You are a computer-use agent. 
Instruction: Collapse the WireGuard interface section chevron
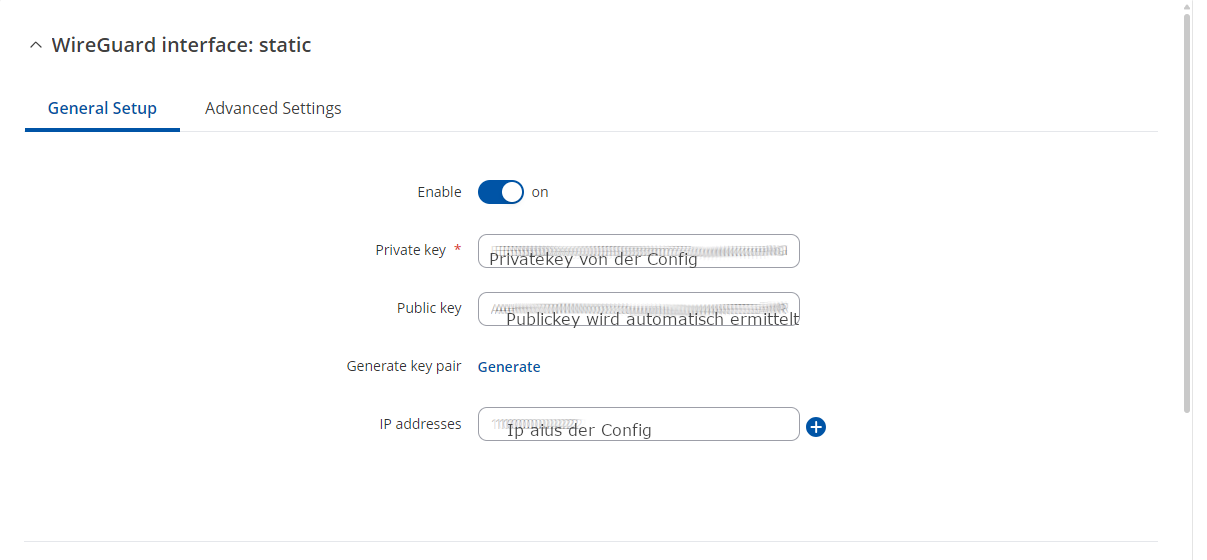coord(36,45)
